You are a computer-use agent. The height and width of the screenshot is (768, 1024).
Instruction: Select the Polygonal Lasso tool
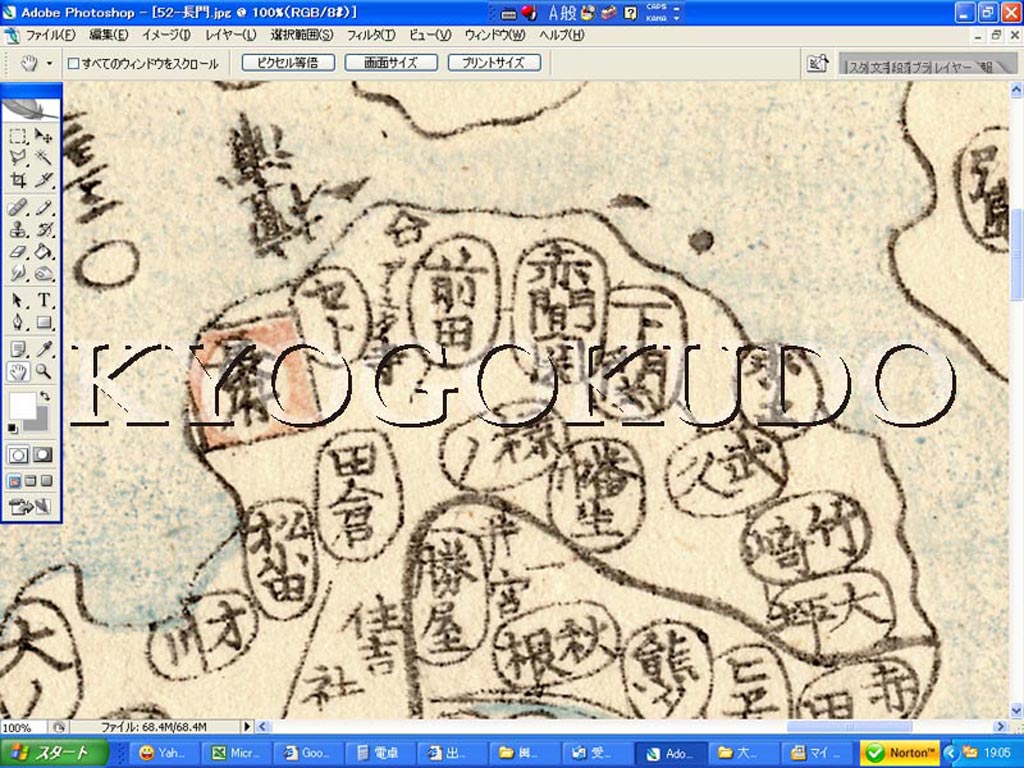point(18,157)
